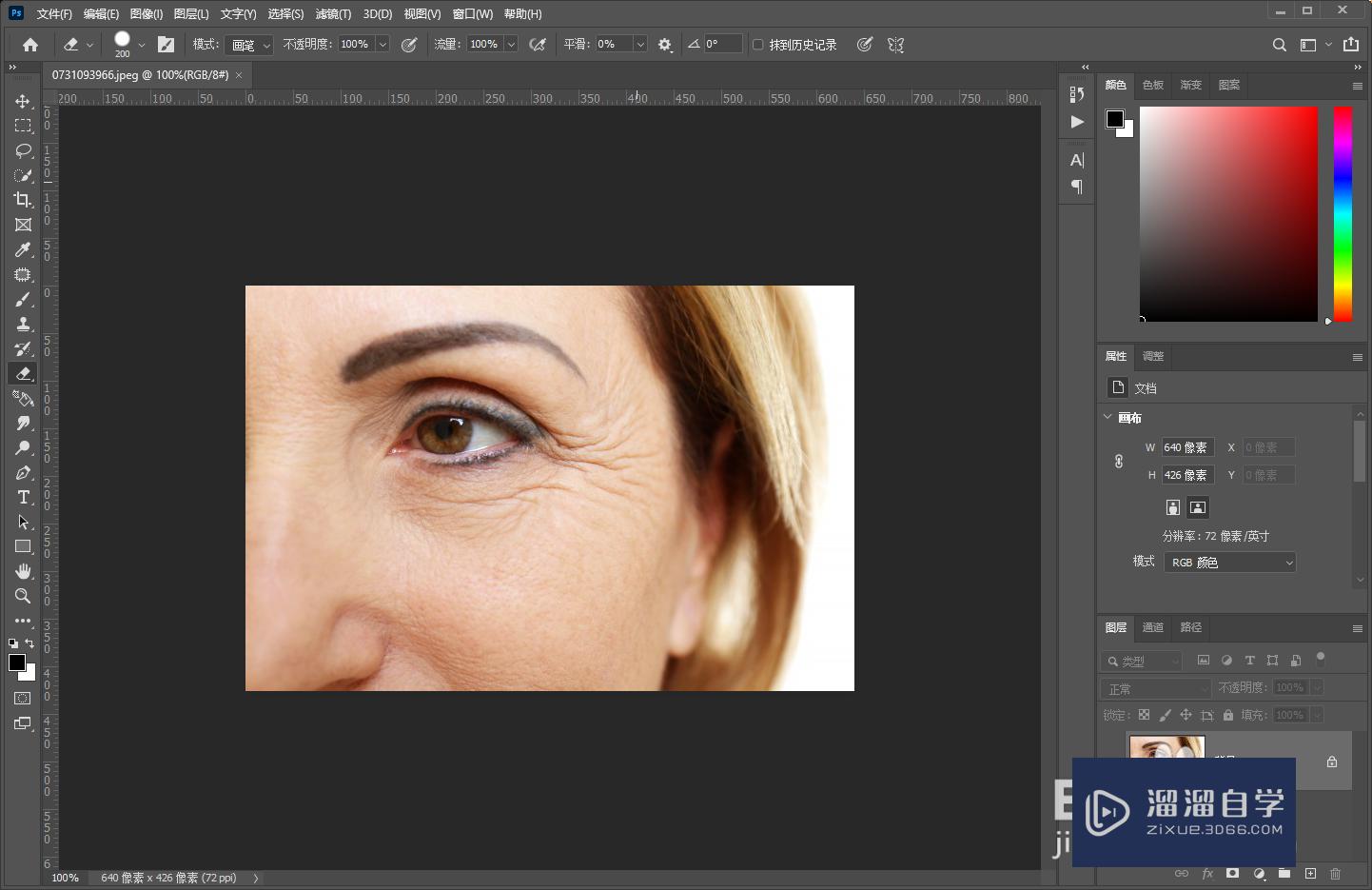Image resolution: width=1372 pixels, height=890 pixels.
Task: Select the Clone Stamp tool
Action: [23, 324]
